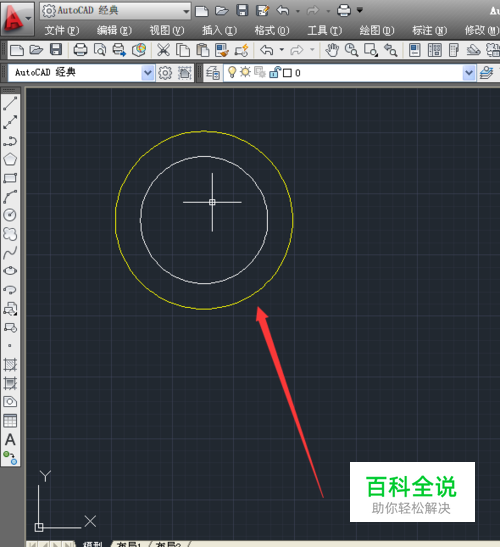Open the 工具(T) menu
Screen dimensions: 500x547
click(x=324, y=31)
